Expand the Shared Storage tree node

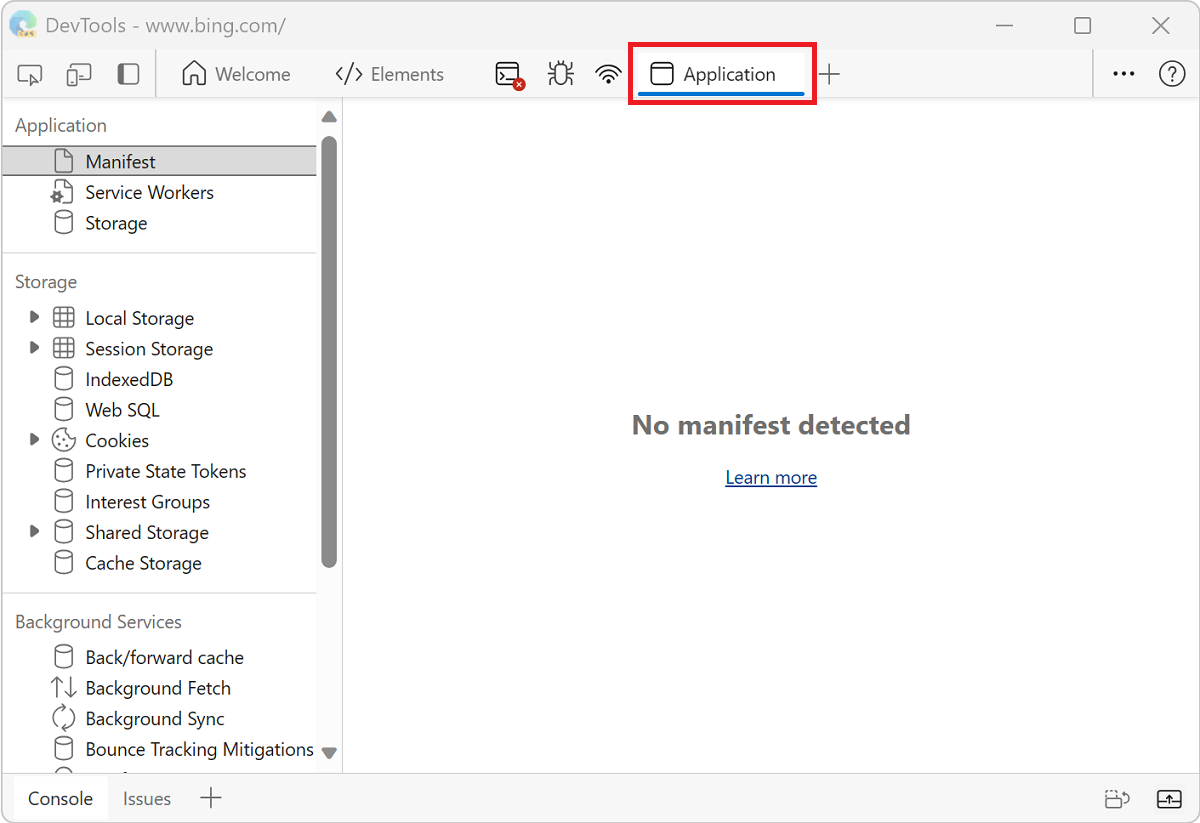[34, 532]
